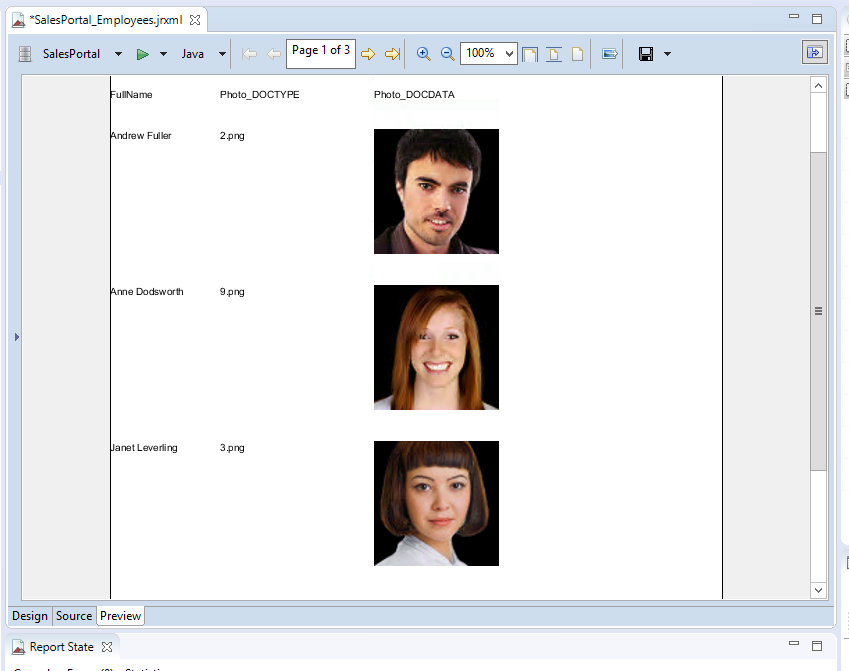Click the name Anne Dodsworth
This screenshot has width=849, height=671.
[x=147, y=291]
